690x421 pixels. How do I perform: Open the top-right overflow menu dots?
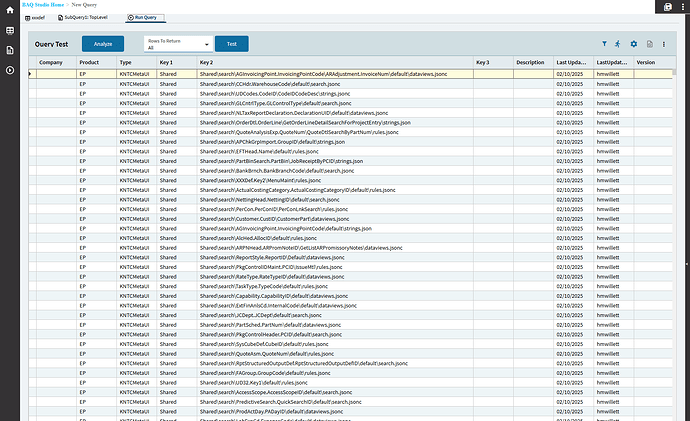pyautogui.click(x=683, y=7)
